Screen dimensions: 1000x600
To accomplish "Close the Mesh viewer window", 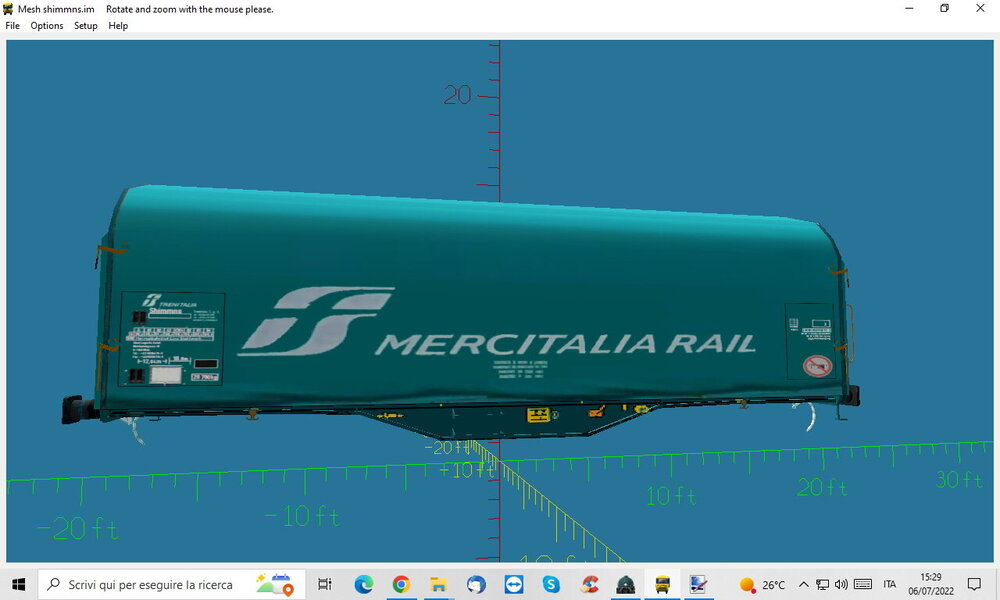I will coord(980,8).
